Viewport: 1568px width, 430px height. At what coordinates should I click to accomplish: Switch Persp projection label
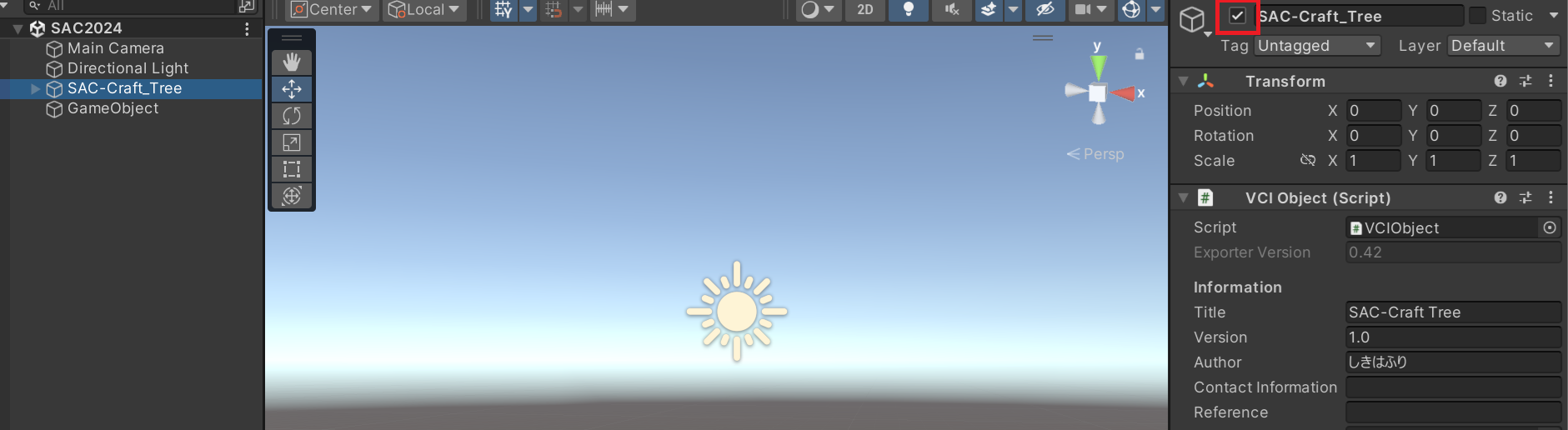coord(1095,154)
